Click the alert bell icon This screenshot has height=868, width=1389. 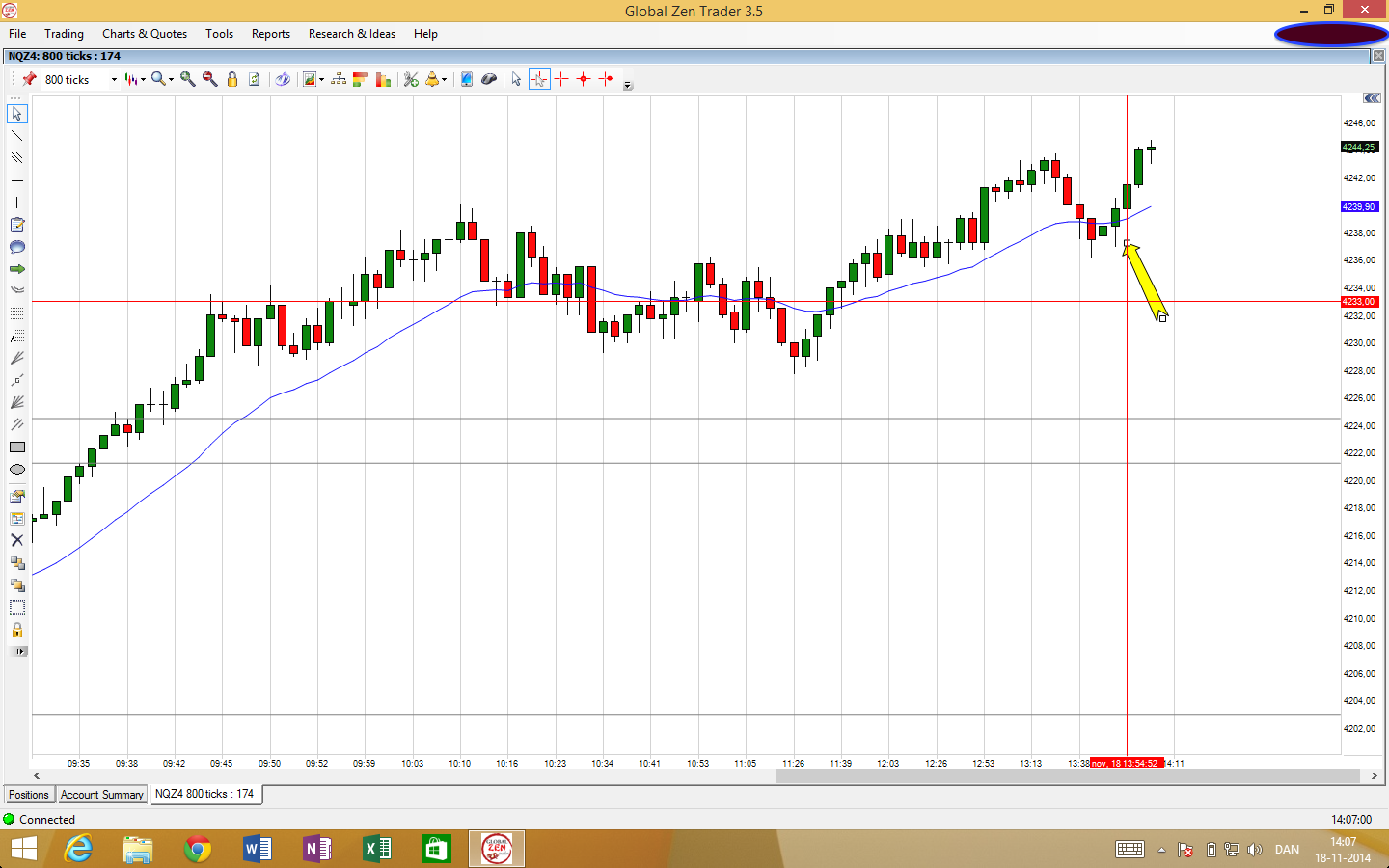(432, 79)
